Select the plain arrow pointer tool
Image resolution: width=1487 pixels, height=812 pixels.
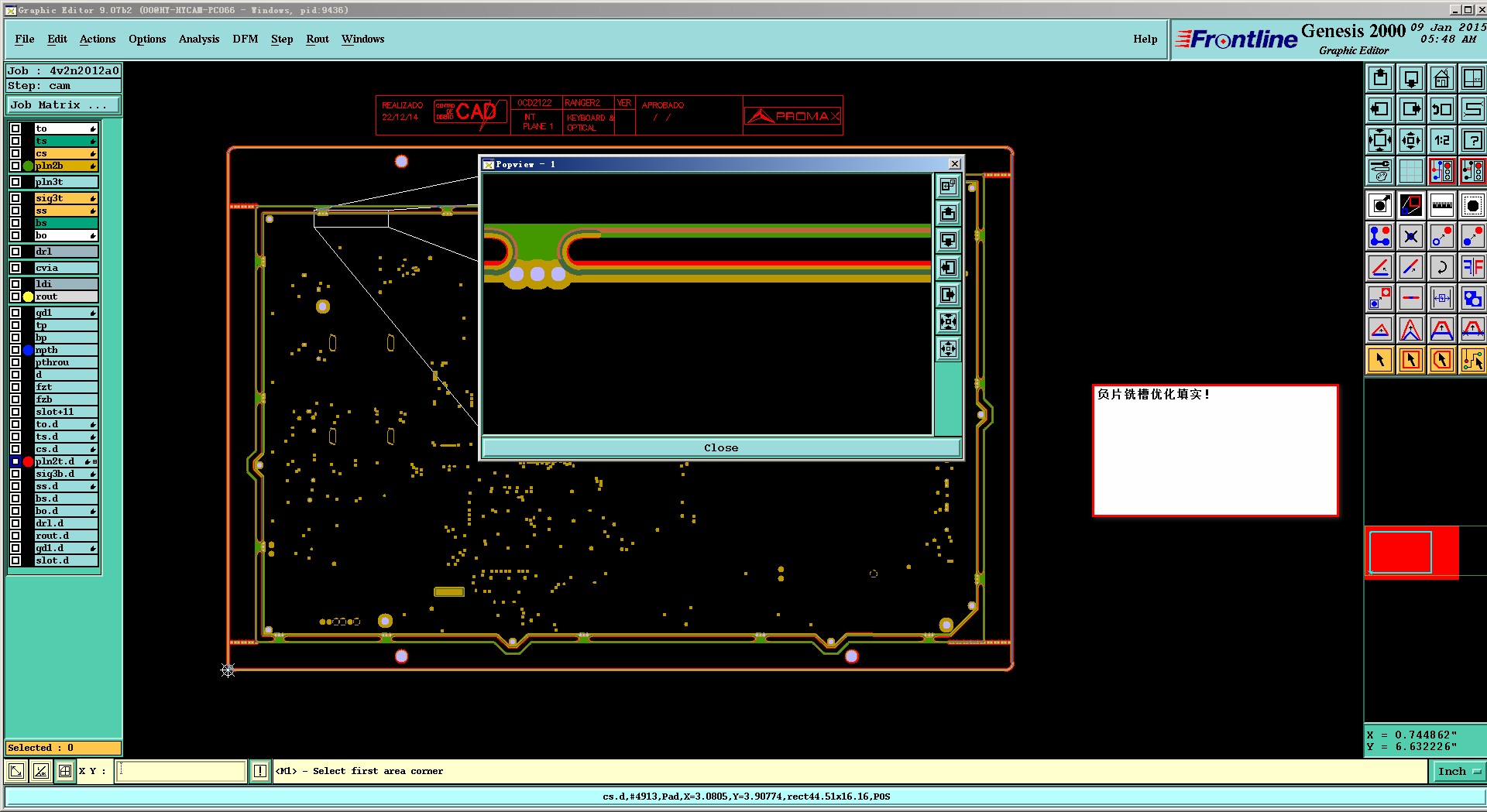point(1380,360)
